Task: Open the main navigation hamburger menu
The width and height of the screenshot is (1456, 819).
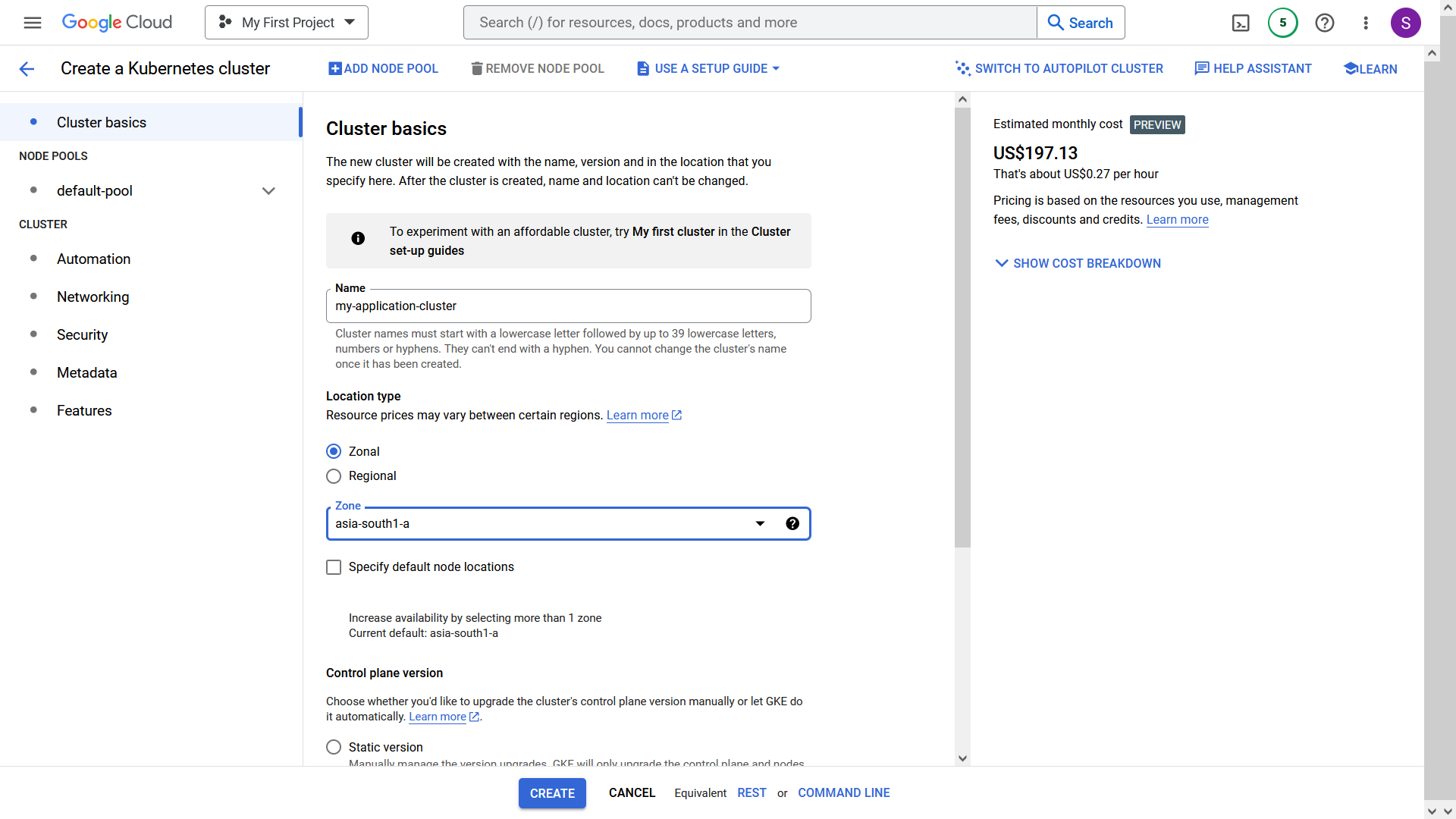Action: pos(33,23)
